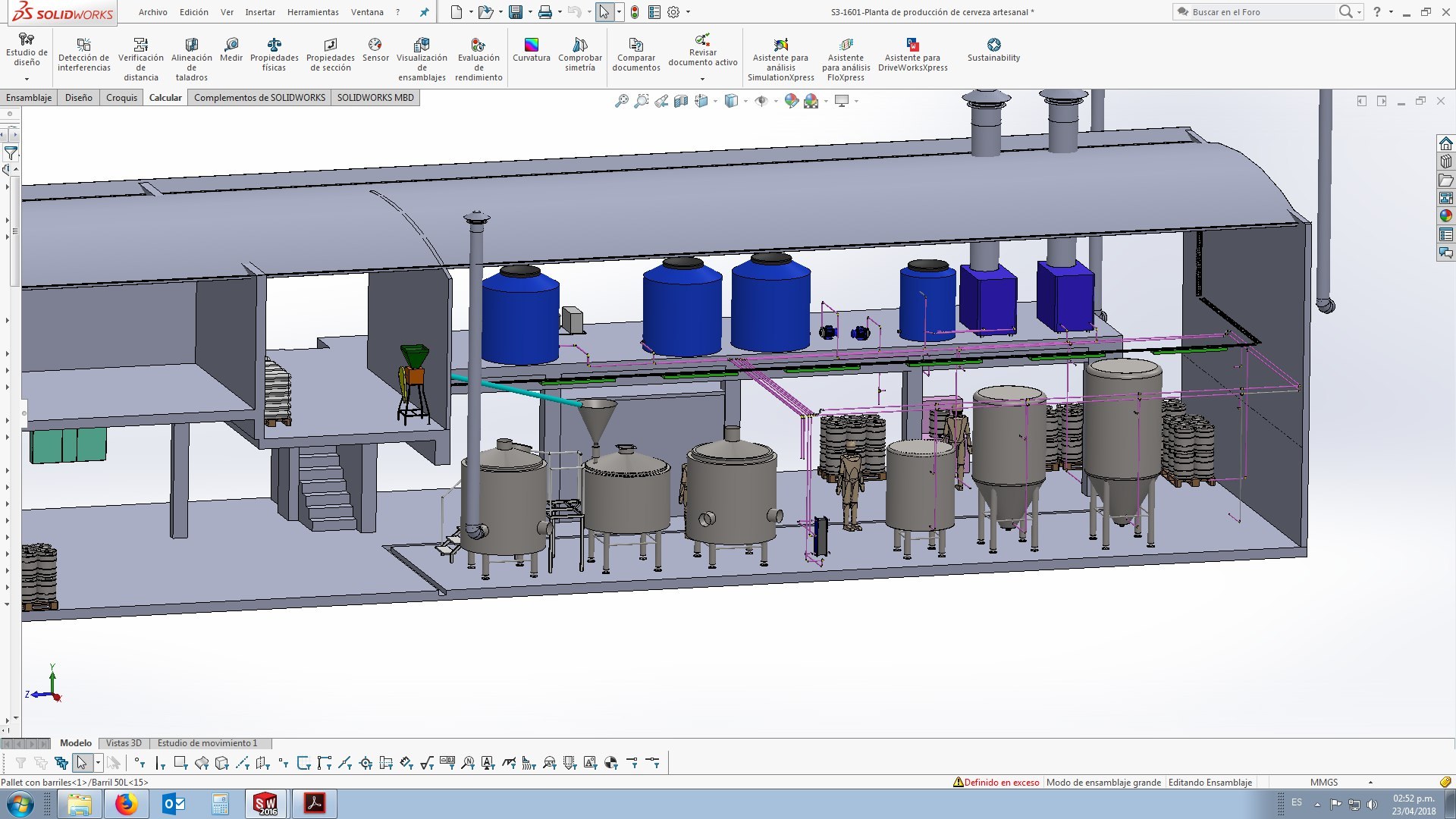Click the zoom to fit icon in view toolbar

(x=621, y=101)
